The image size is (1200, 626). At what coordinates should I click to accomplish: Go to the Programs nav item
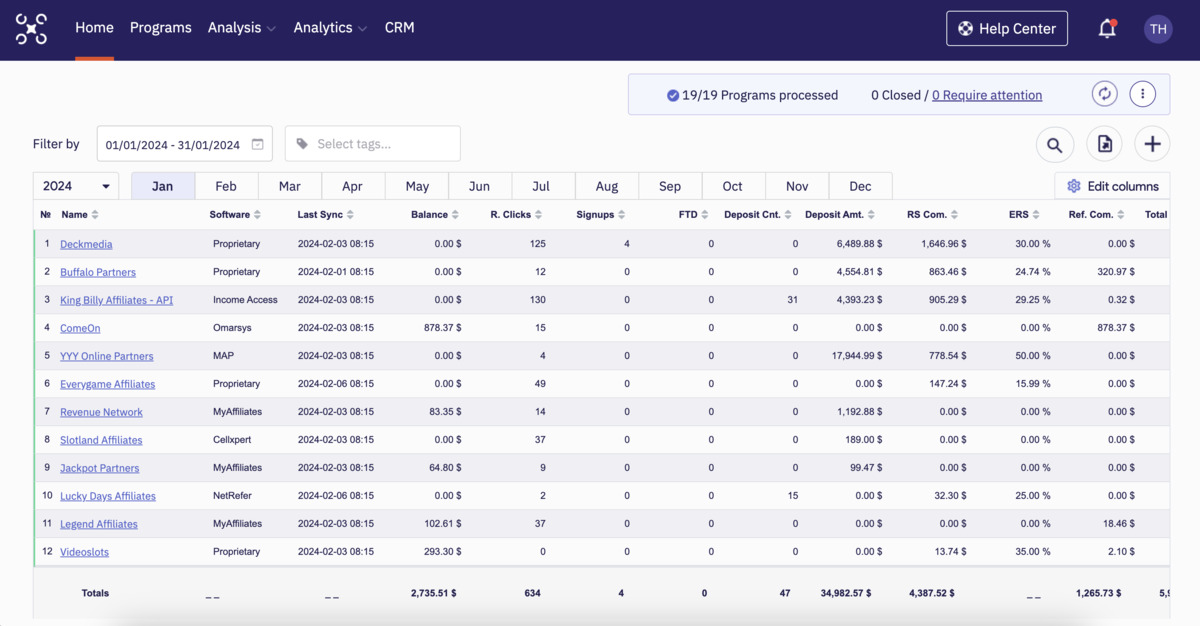point(161,28)
